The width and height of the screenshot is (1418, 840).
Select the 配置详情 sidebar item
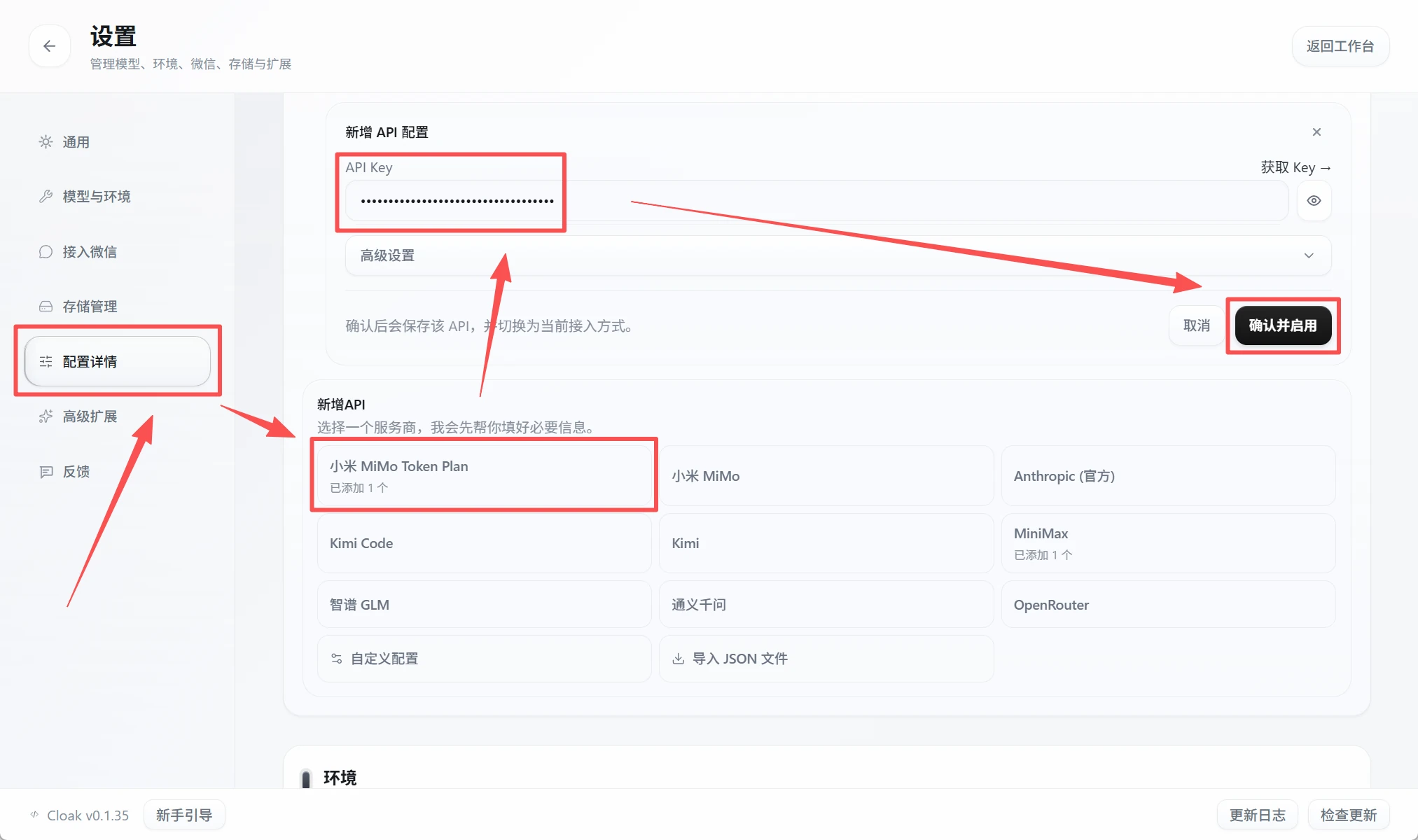pos(118,362)
